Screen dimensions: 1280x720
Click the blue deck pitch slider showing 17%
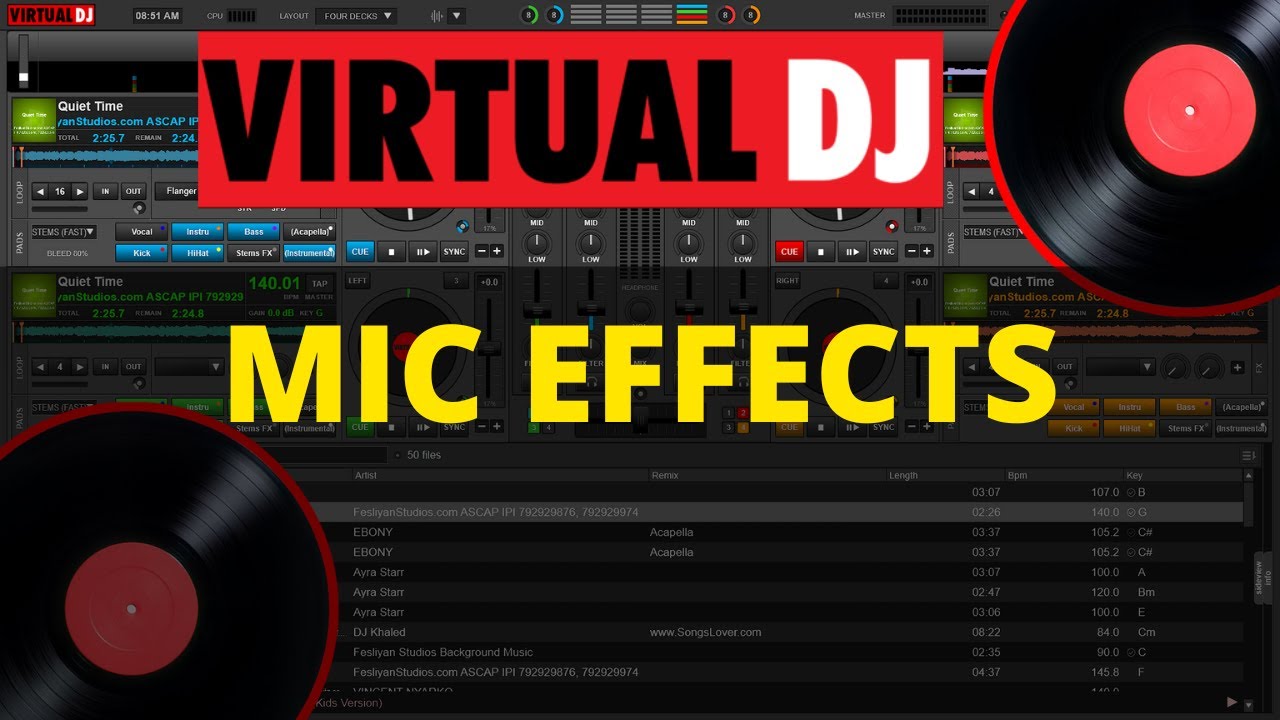point(489,220)
